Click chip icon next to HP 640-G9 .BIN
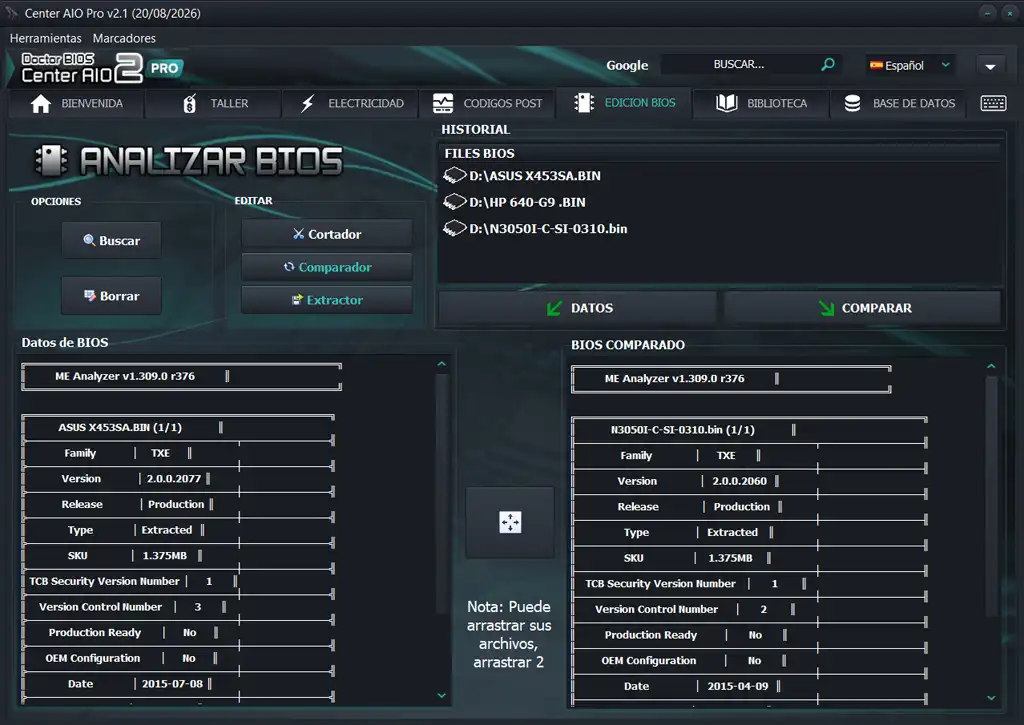Screen dimensions: 1024x725 (455, 202)
